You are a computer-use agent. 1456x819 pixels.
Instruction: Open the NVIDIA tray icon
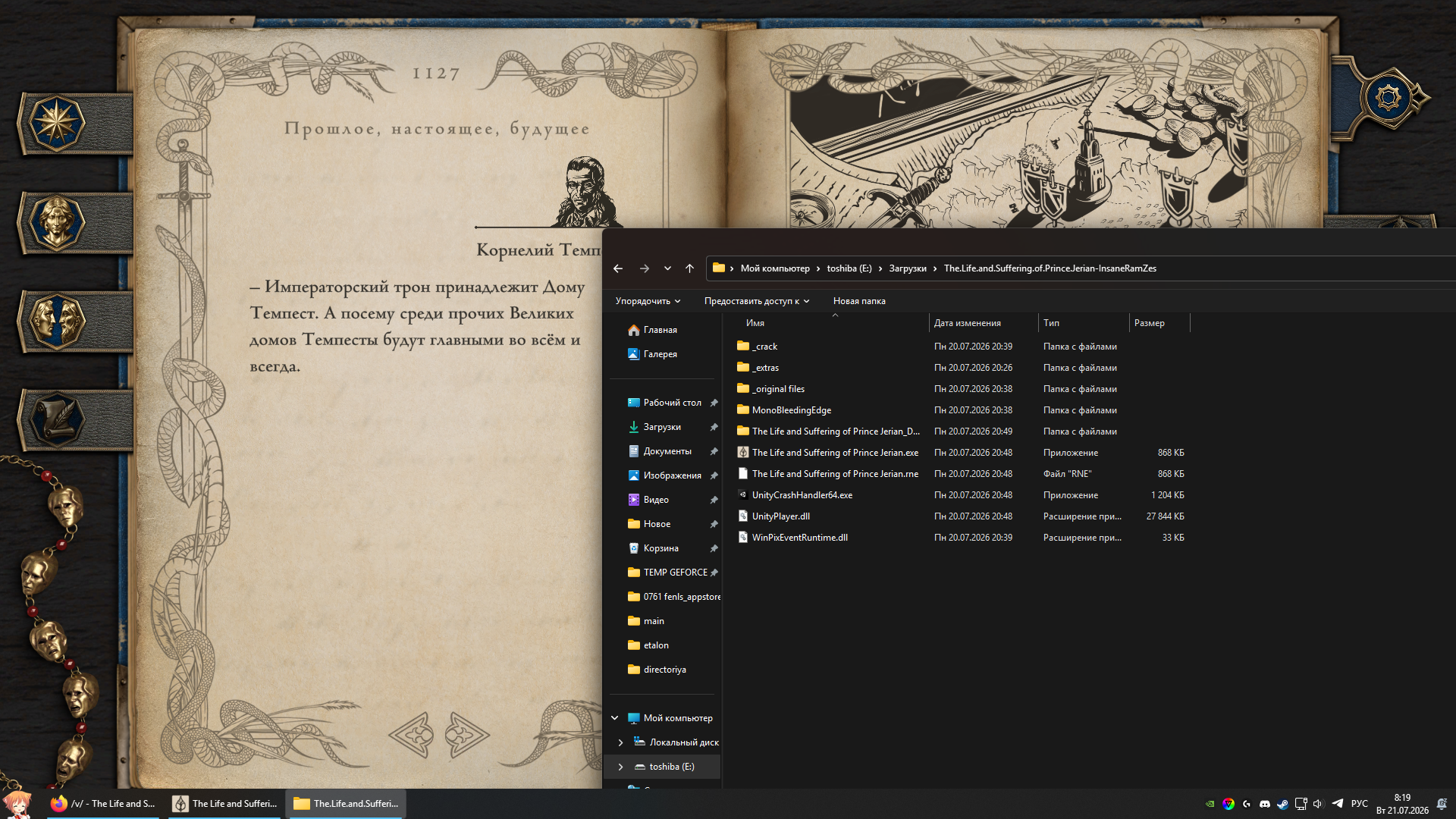point(1210,804)
